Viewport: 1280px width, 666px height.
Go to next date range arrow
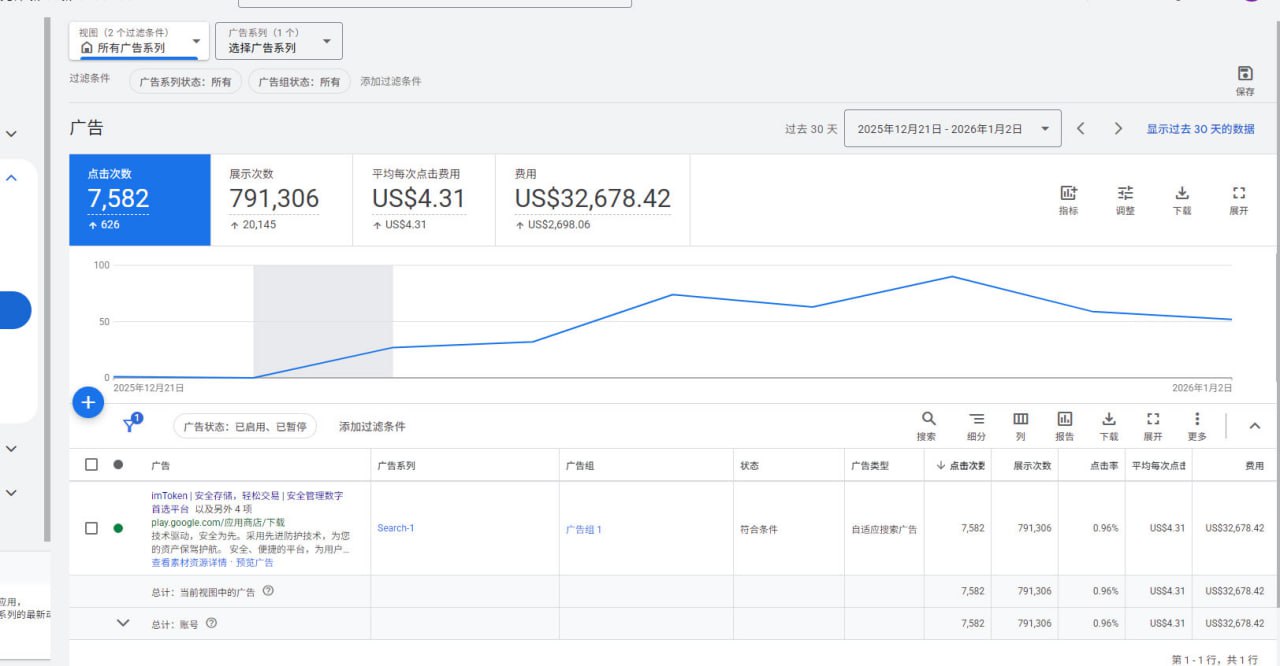[x=1118, y=129]
